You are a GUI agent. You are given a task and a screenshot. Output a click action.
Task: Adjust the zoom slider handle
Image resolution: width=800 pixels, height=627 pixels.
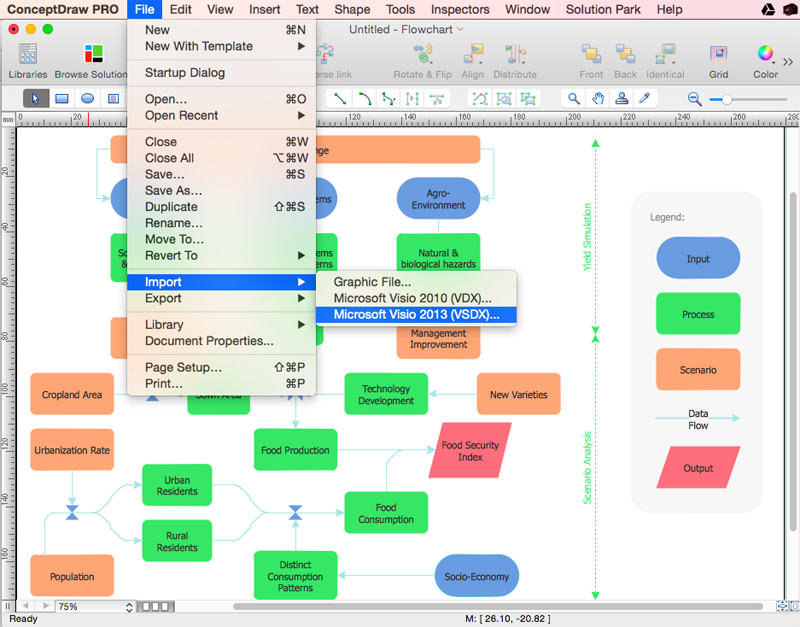point(727,99)
